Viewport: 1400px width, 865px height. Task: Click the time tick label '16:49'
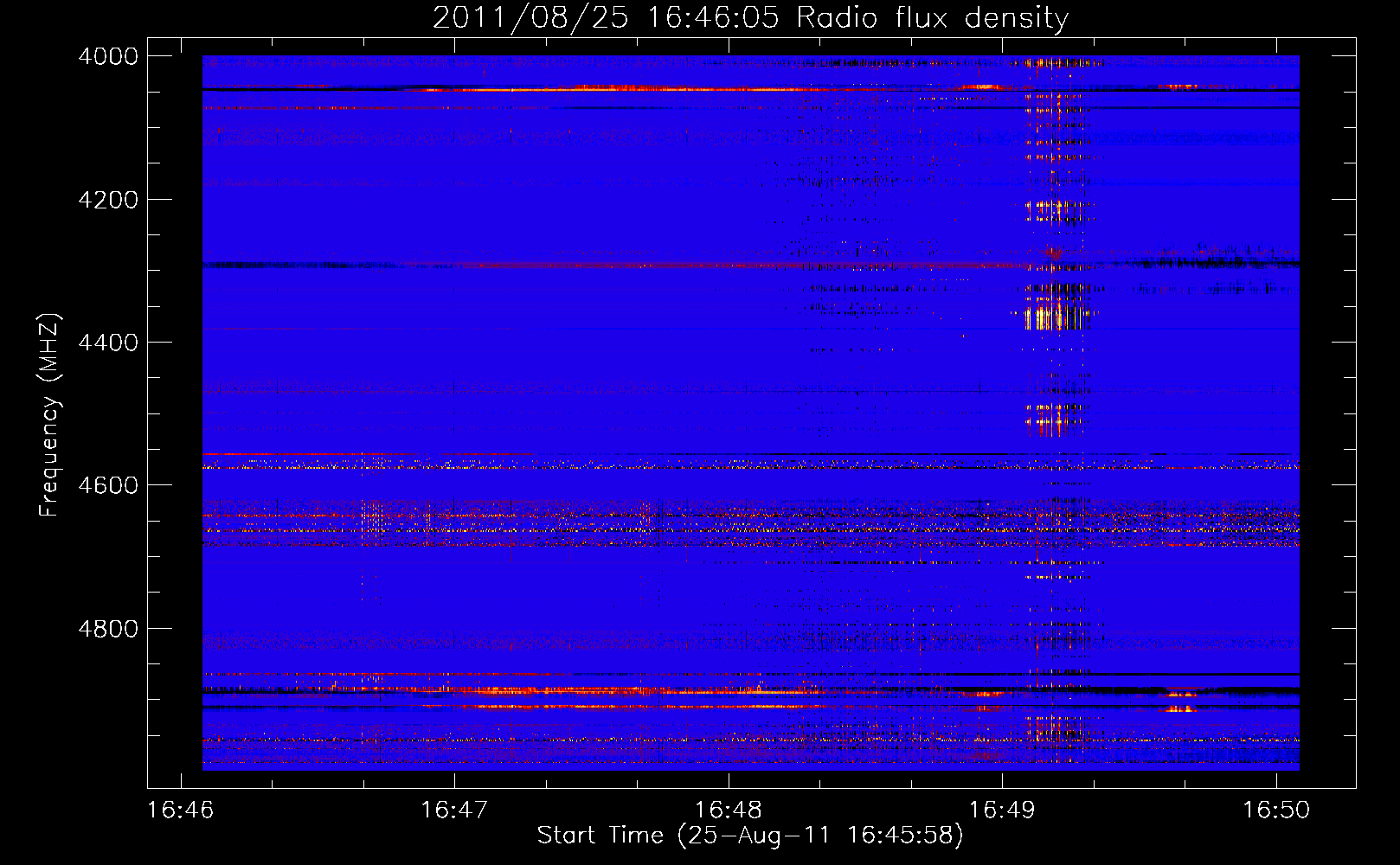pyautogui.click(x=1002, y=811)
